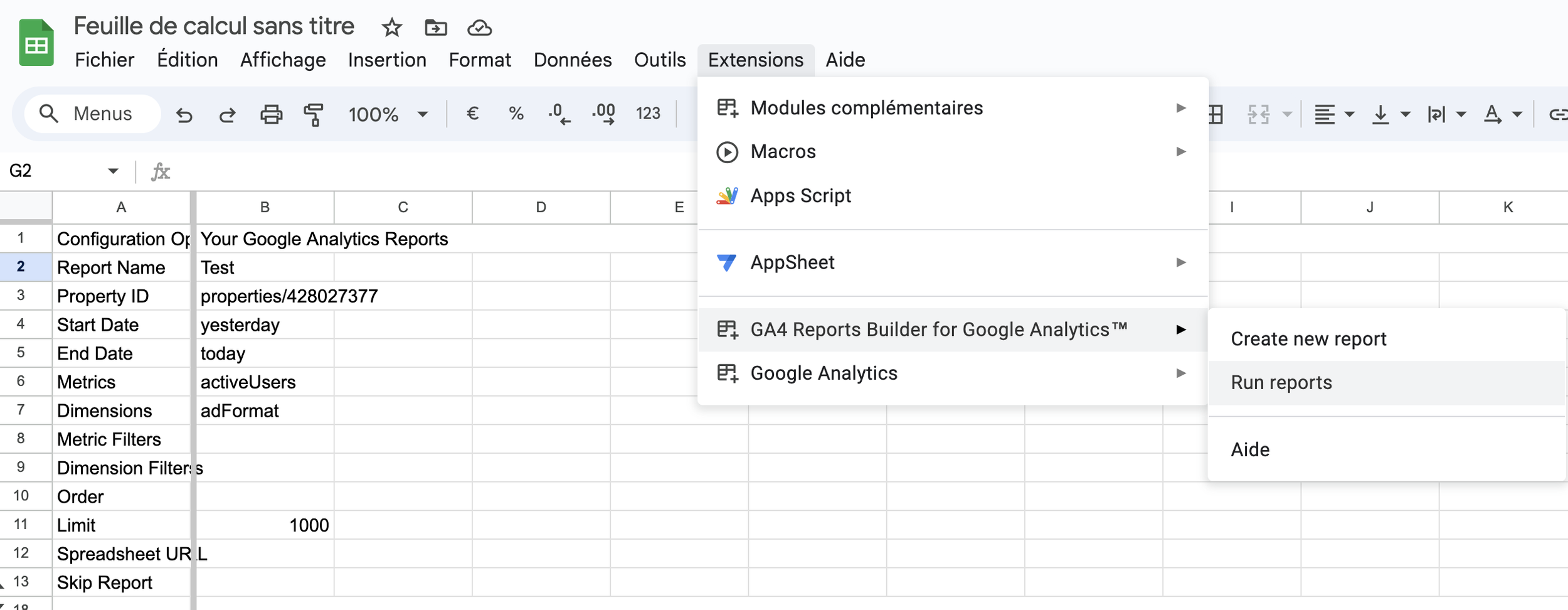Choose Run reports in the submenu
Image resolution: width=1568 pixels, height=610 pixels.
1387,383
